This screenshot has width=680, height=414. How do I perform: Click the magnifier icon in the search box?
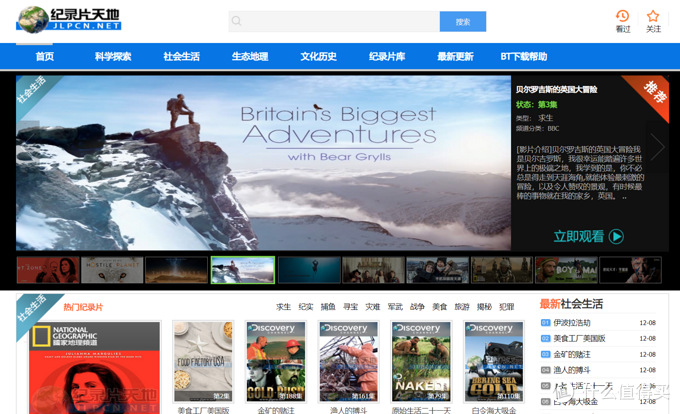click(x=236, y=21)
